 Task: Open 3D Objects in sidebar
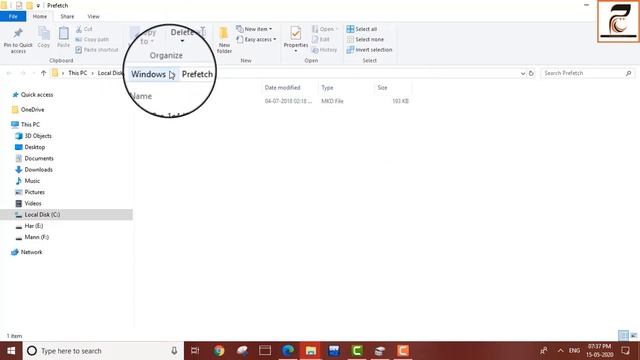pyautogui.click(x=38, y=136)
